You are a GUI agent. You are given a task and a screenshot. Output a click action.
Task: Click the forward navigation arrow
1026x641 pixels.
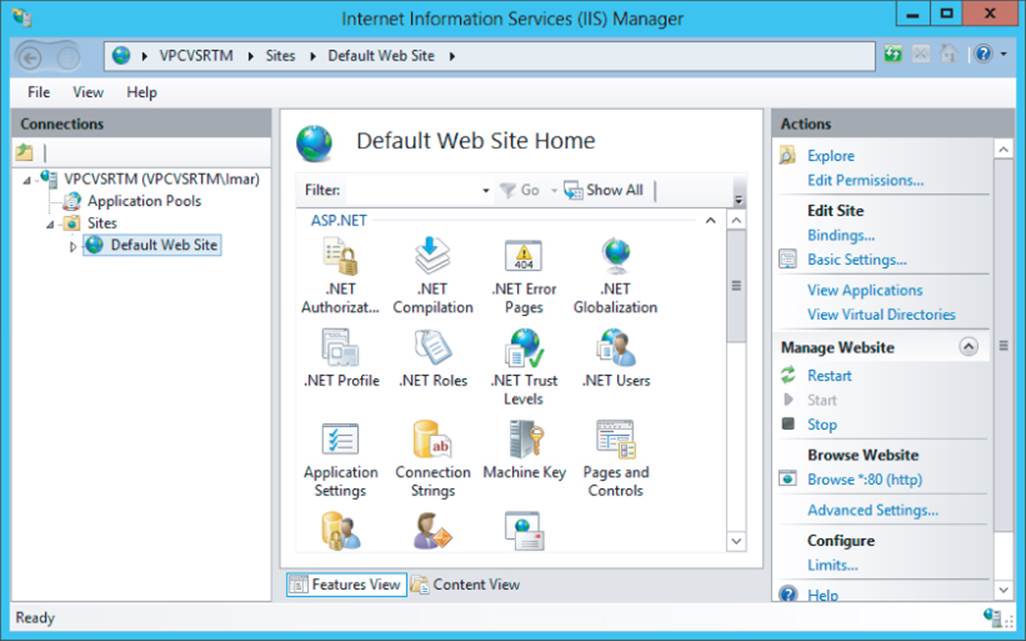click(67, 57)
